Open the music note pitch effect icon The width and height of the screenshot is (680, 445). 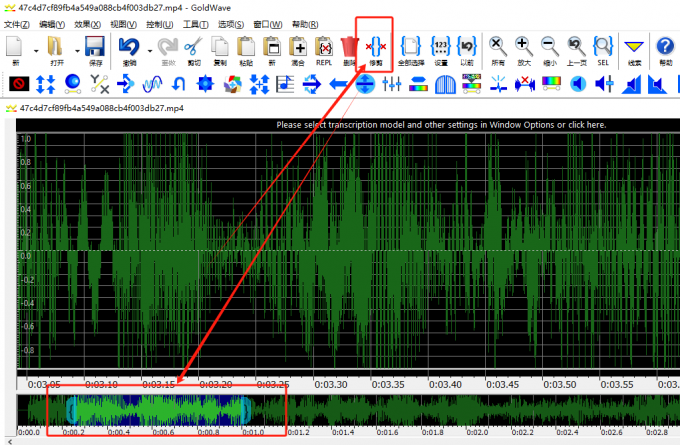click(x=285, y=84)
